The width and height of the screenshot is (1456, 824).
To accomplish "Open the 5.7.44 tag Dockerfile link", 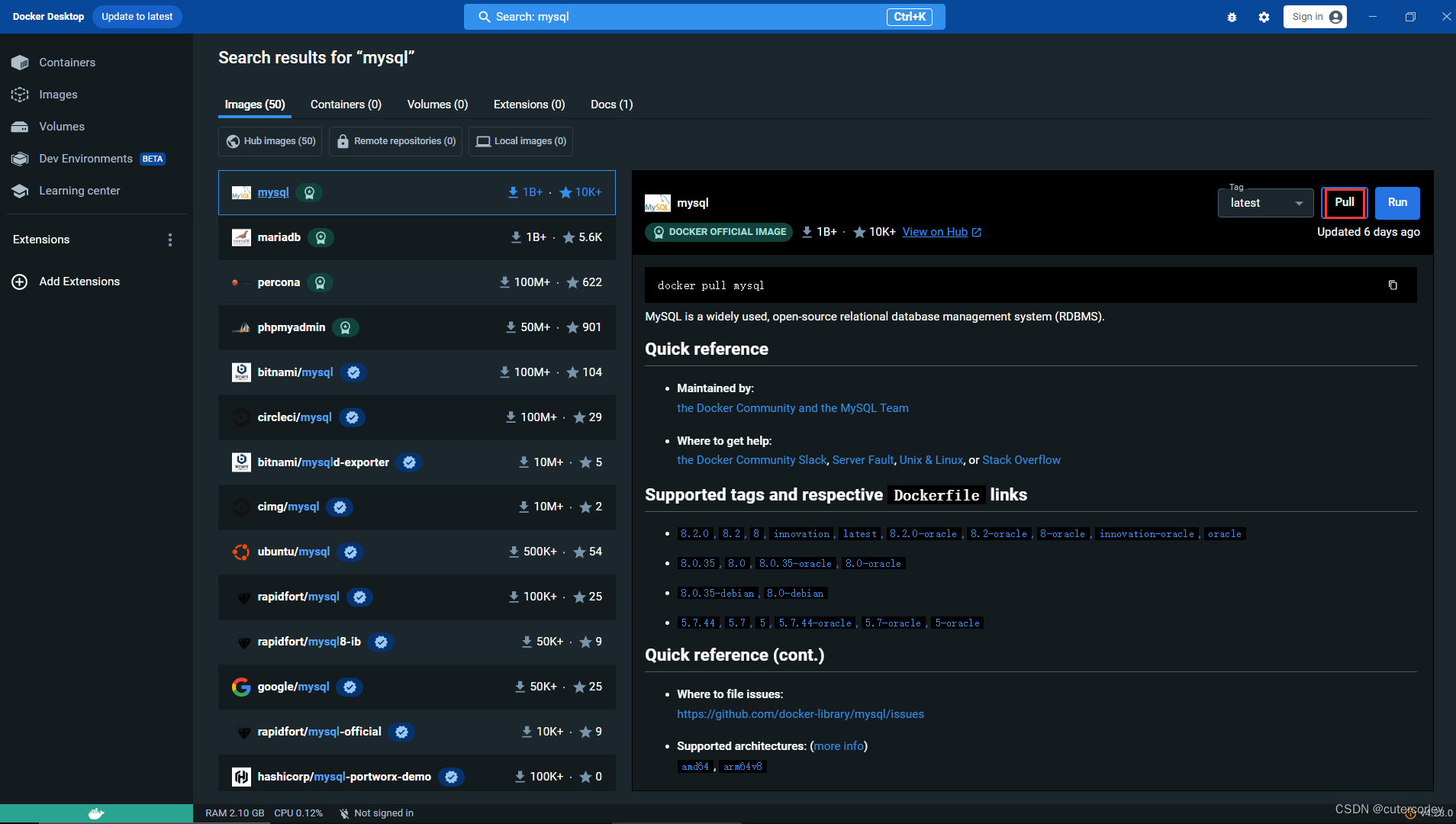I will (698, 623).
